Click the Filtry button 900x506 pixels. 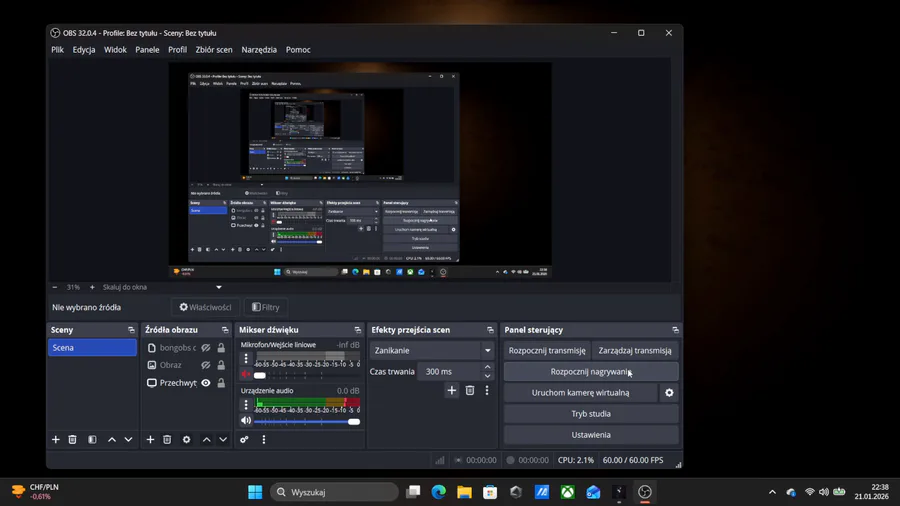pos(266,308)
